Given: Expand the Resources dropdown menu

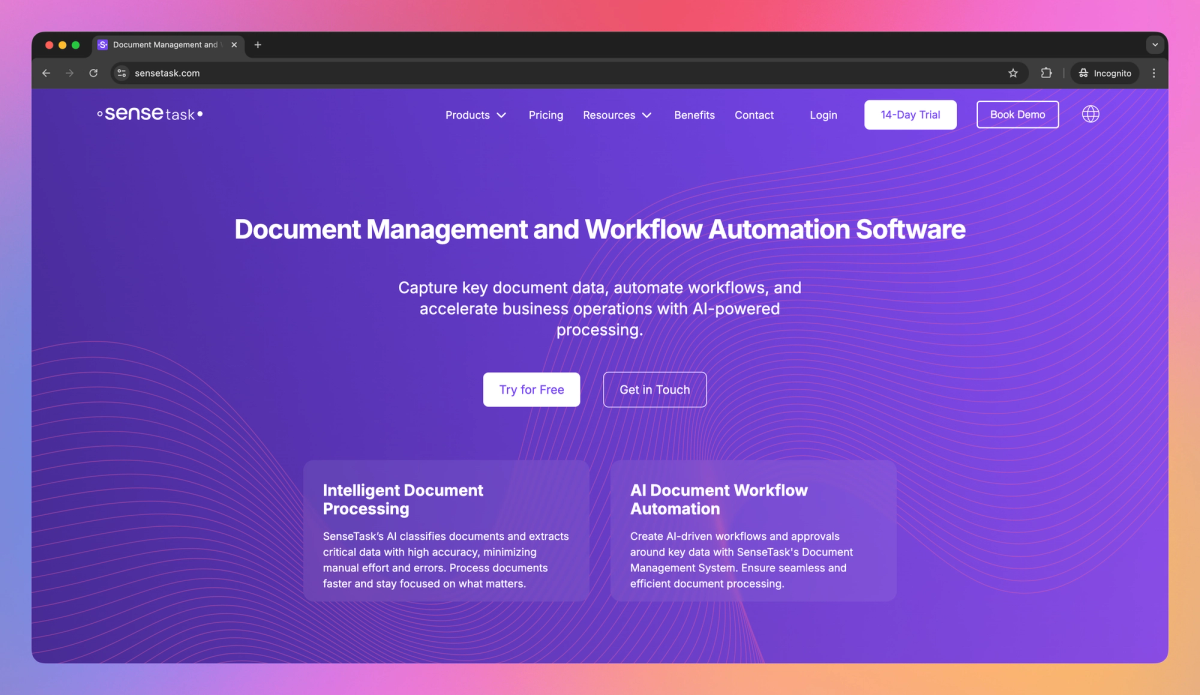Looking at the screenshot, I should pyautogui.click(x=617, y=115).
